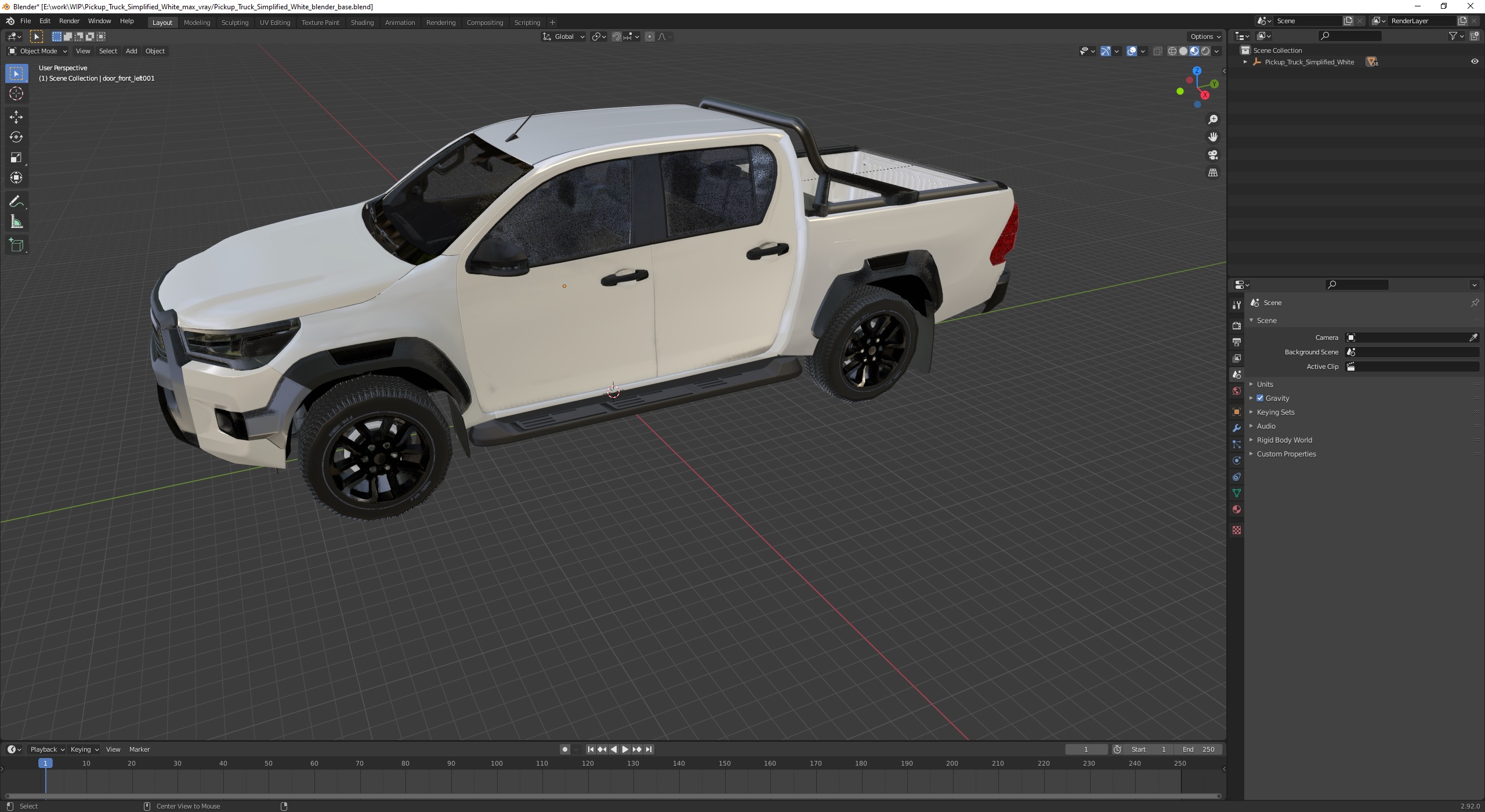This screenshot has height=812, width=1485.
Task: Open Modifier properties wrench icon
Action: [x=1237, y=428]
